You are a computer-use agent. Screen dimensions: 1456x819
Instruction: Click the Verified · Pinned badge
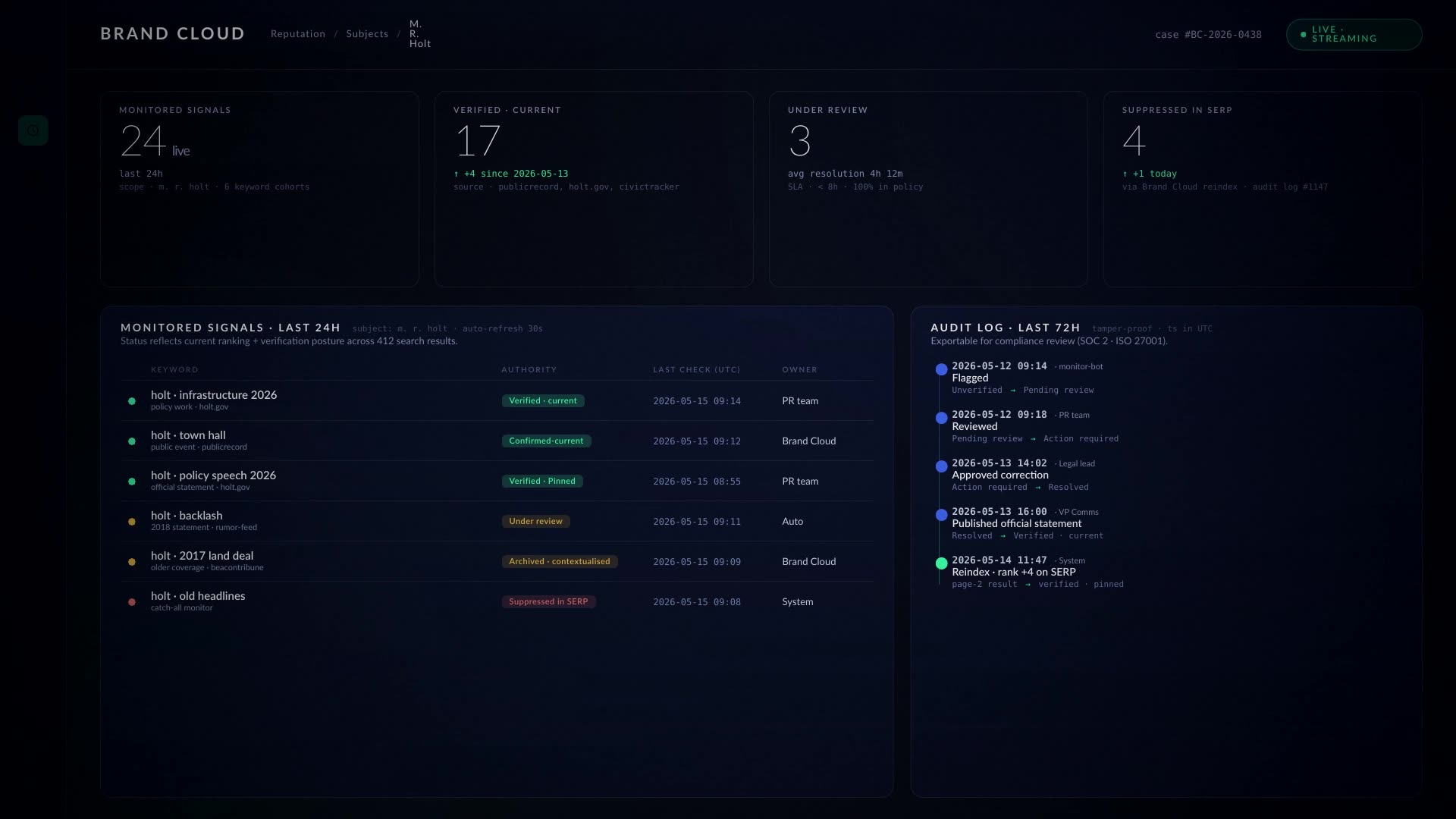click(542, 482)
